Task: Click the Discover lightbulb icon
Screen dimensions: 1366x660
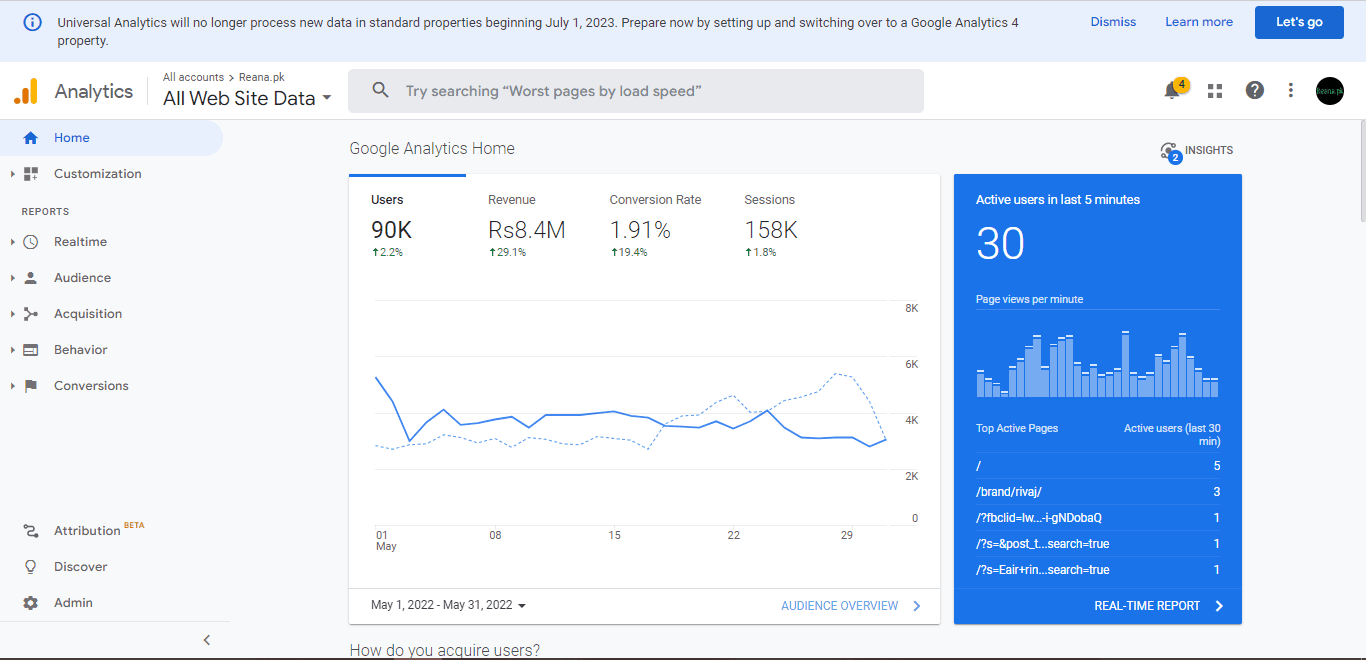Action: click(31, 567)
